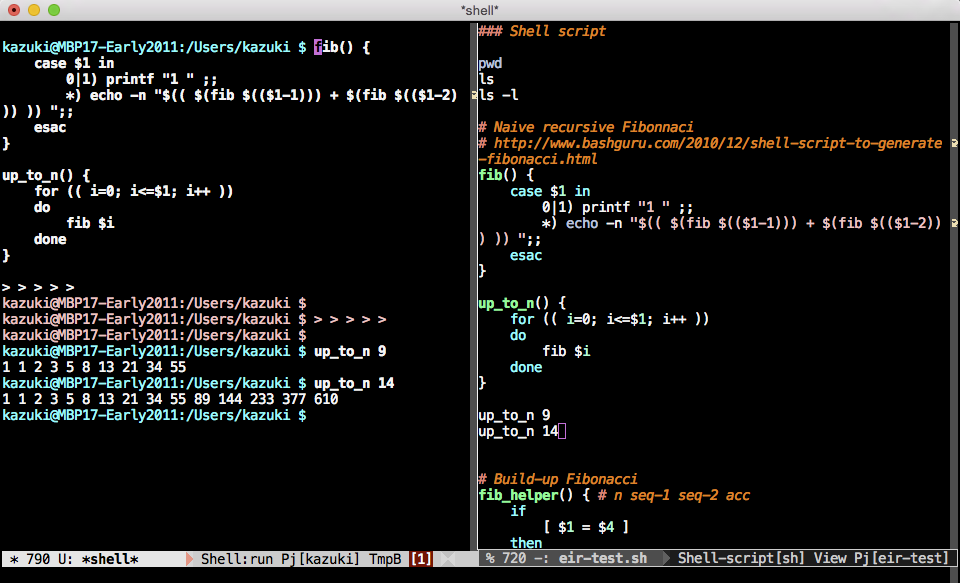The image size is (960, 583).
Task: Click the '[ $1 = $4 ]' test line
Action: 585,527
